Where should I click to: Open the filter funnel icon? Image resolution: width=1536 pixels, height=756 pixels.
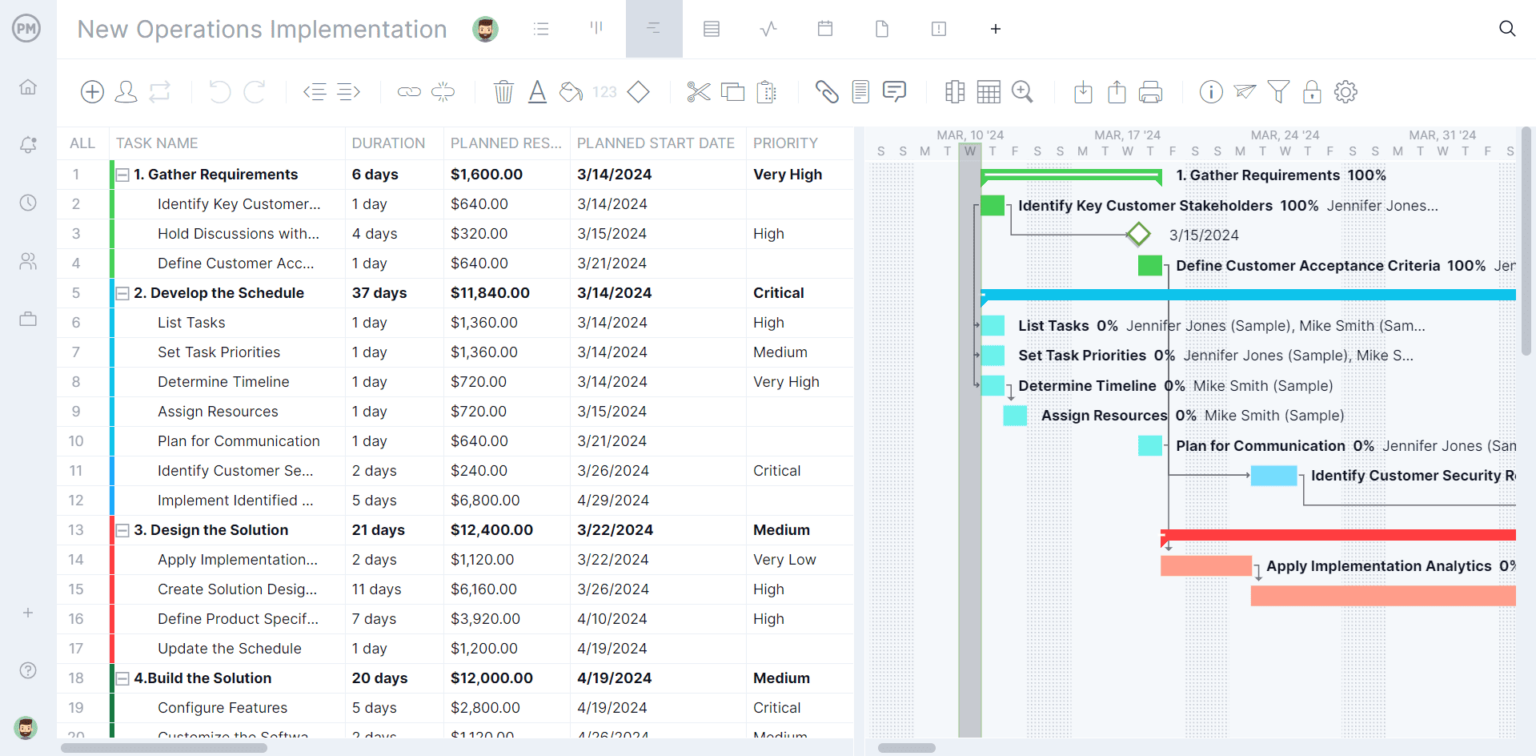(x=1278, y=91)
